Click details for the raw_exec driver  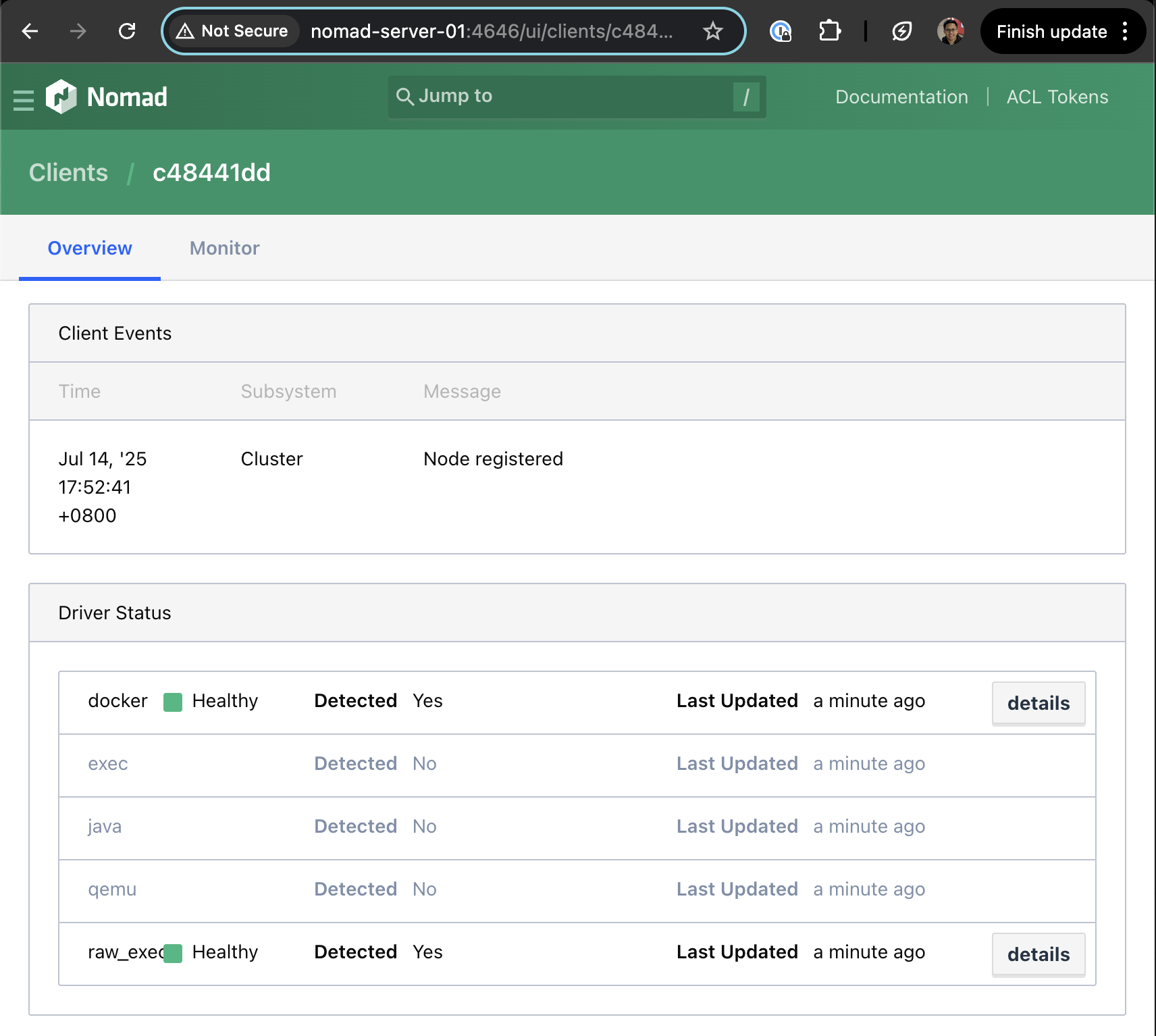coord(1038,954)
